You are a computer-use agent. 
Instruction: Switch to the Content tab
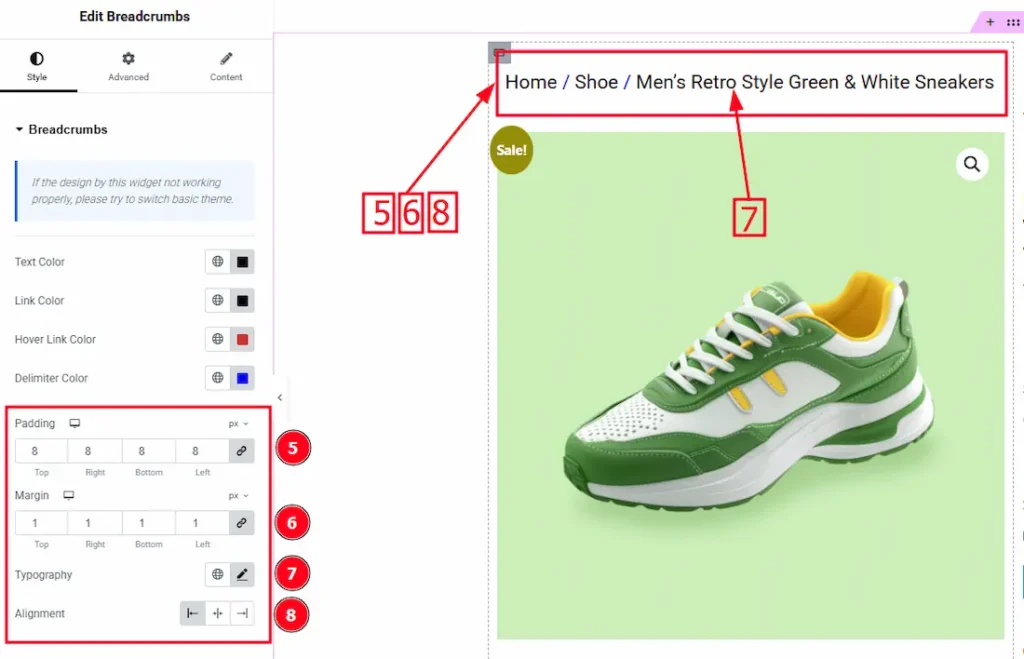[x=226, y=66]
